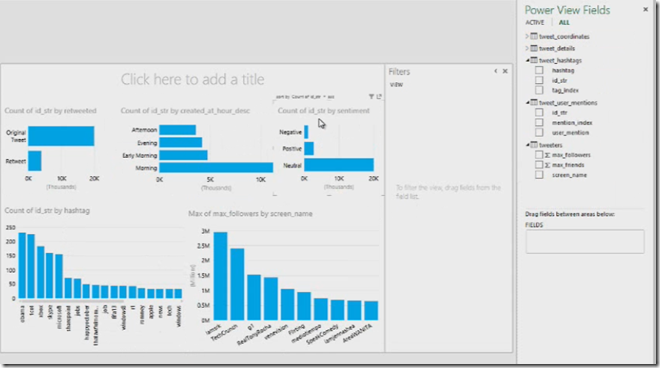Viewport: 660px width, 368px height.
Task: Click the sigma icon beside max_followers
Action: 547,155
